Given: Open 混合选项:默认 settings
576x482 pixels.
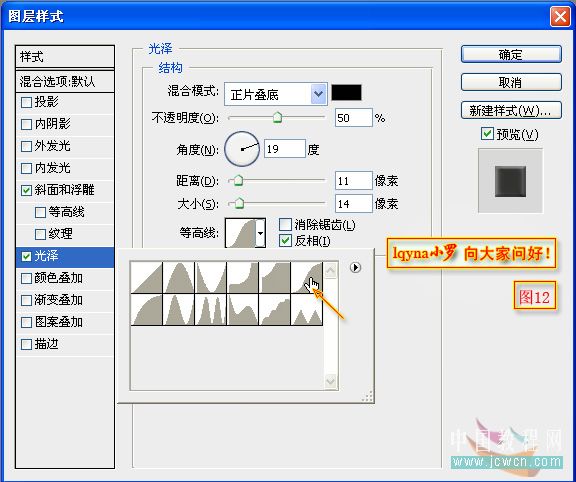Looking at the screenshot, I should coord(65,81).
